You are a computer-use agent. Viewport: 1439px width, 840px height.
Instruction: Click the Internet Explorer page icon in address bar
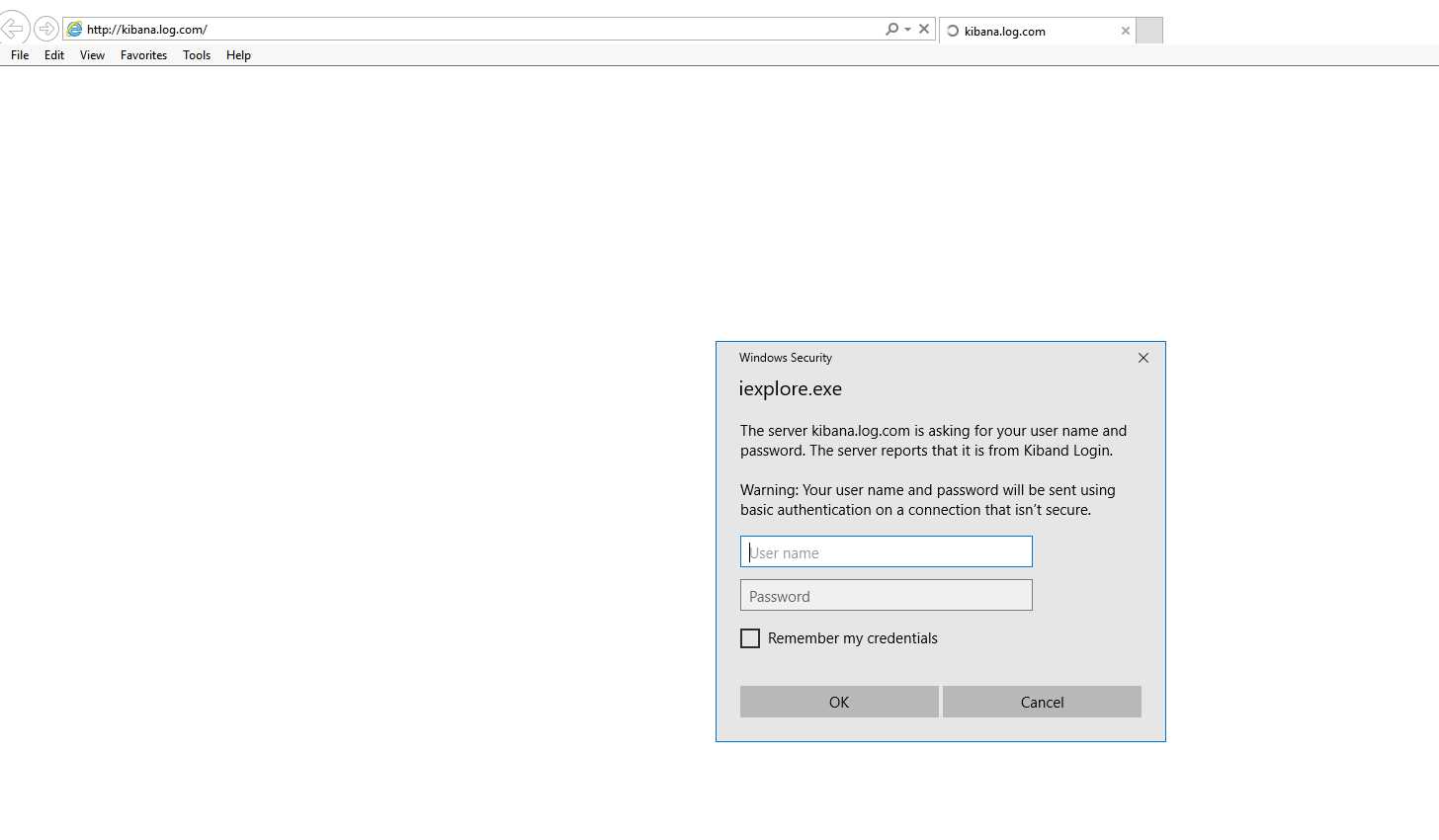click(74, 30)
